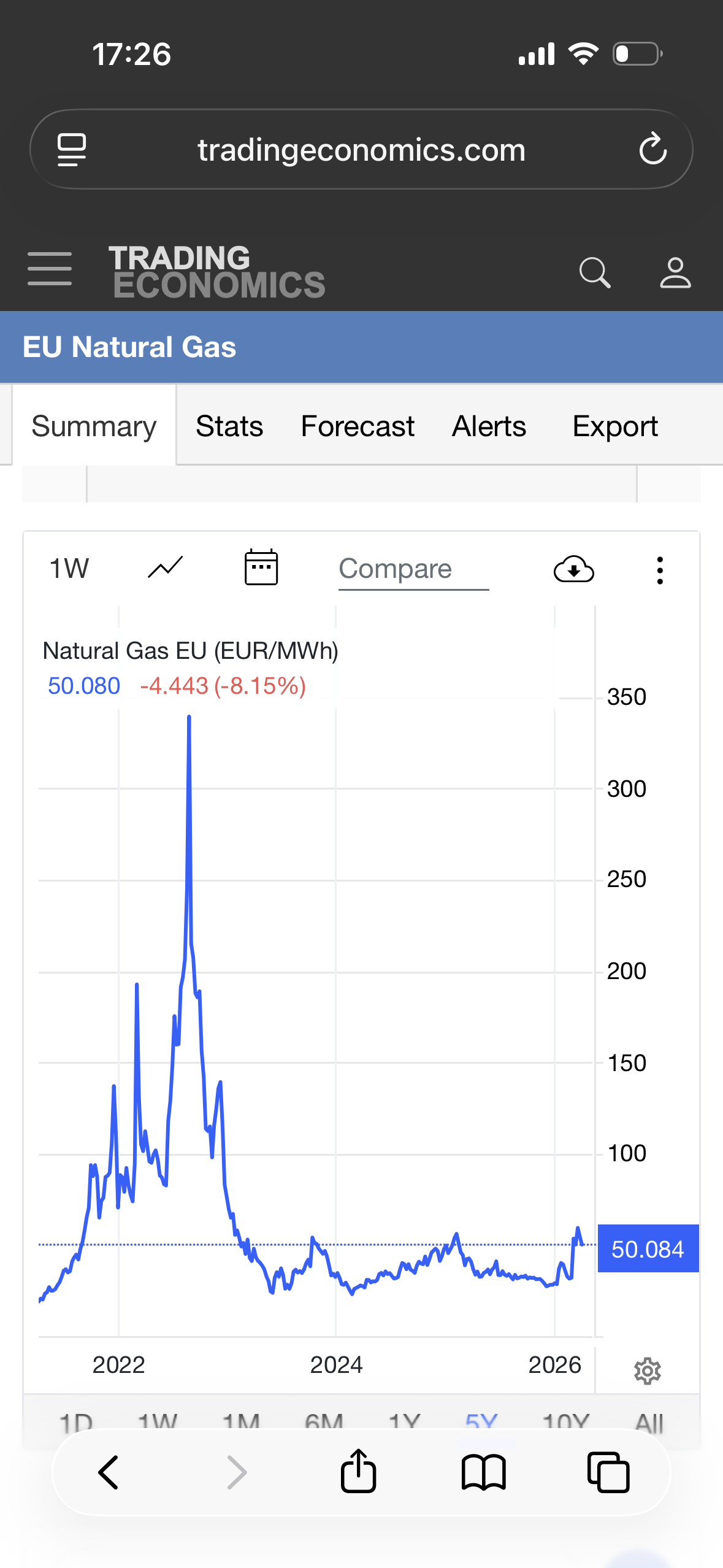This screenshot has height=1568, width=723.
Task: Switch to the Forecast tab
Action: 358,426
